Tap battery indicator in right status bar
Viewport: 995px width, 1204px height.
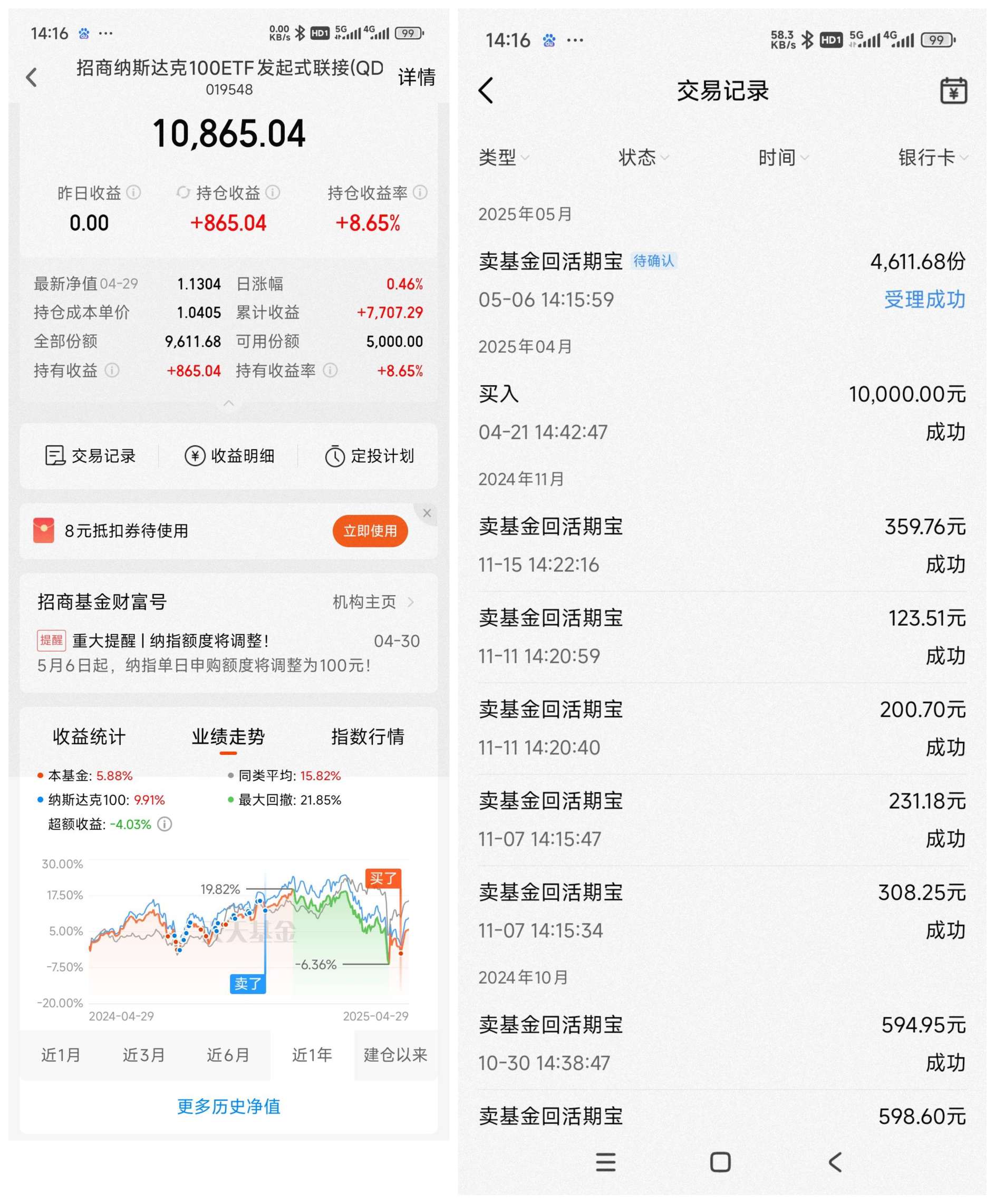click(938, 40)
